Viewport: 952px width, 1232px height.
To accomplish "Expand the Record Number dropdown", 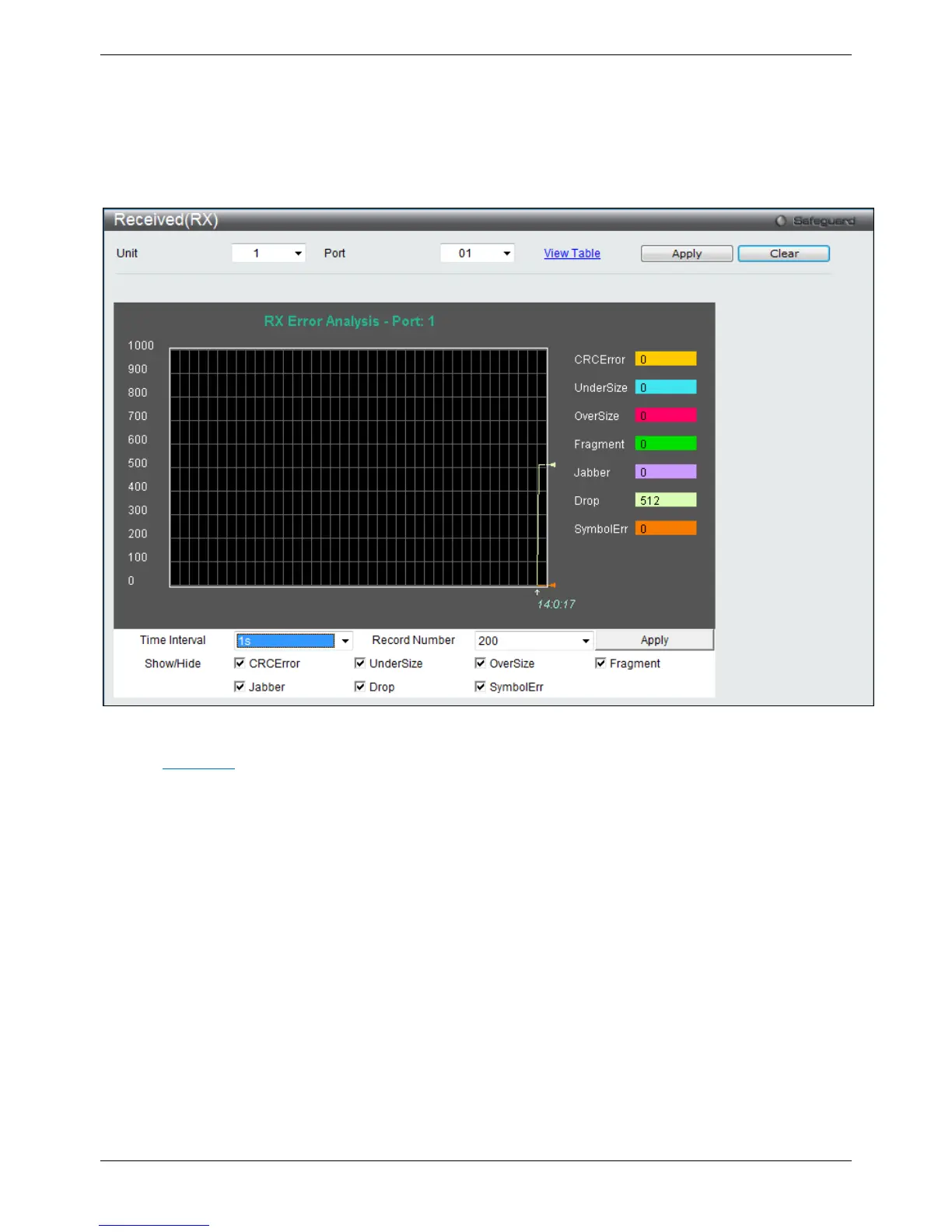I will point(586,641).
